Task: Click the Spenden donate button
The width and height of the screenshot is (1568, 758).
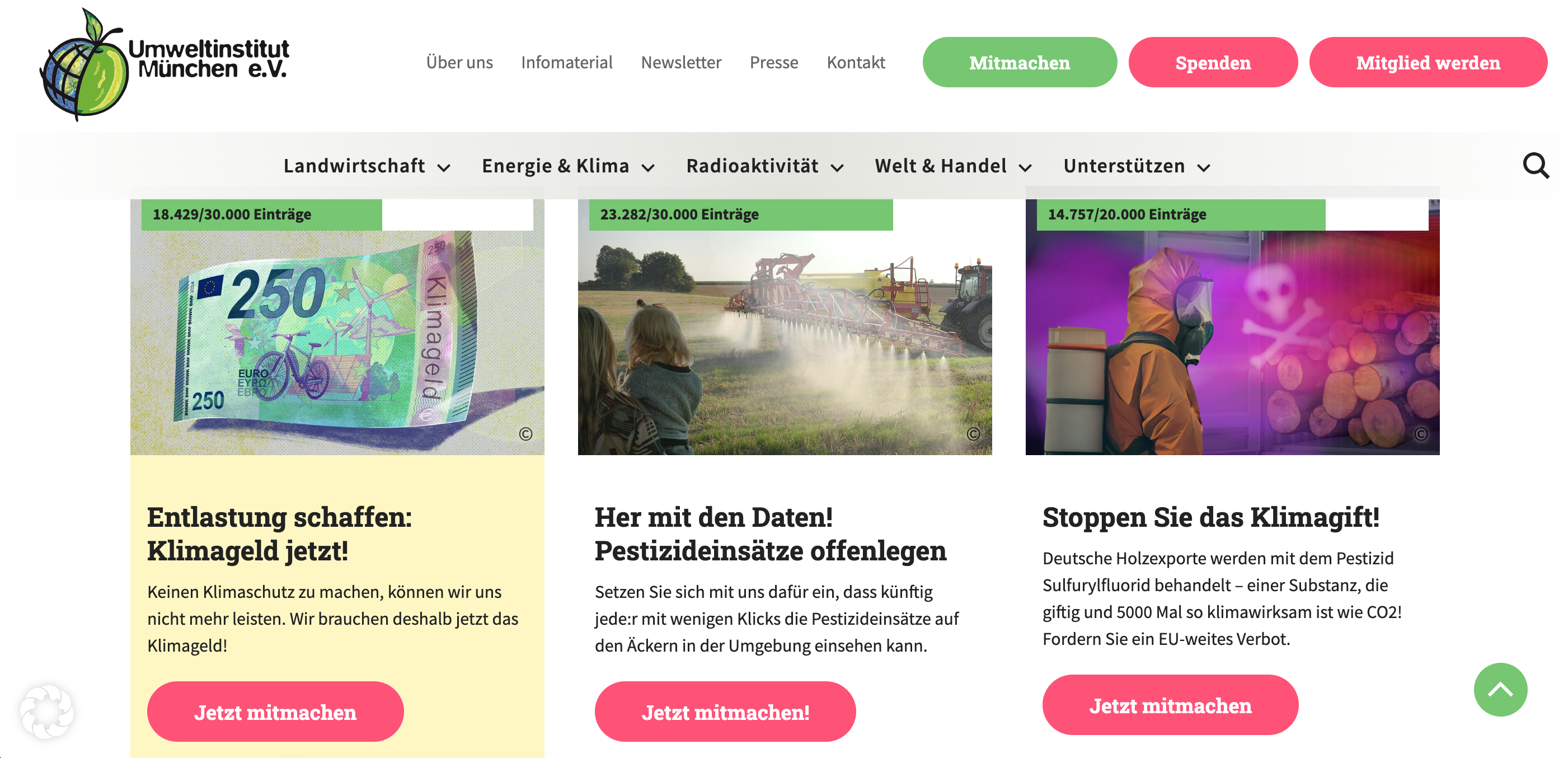Action: tap(1213, 62)
